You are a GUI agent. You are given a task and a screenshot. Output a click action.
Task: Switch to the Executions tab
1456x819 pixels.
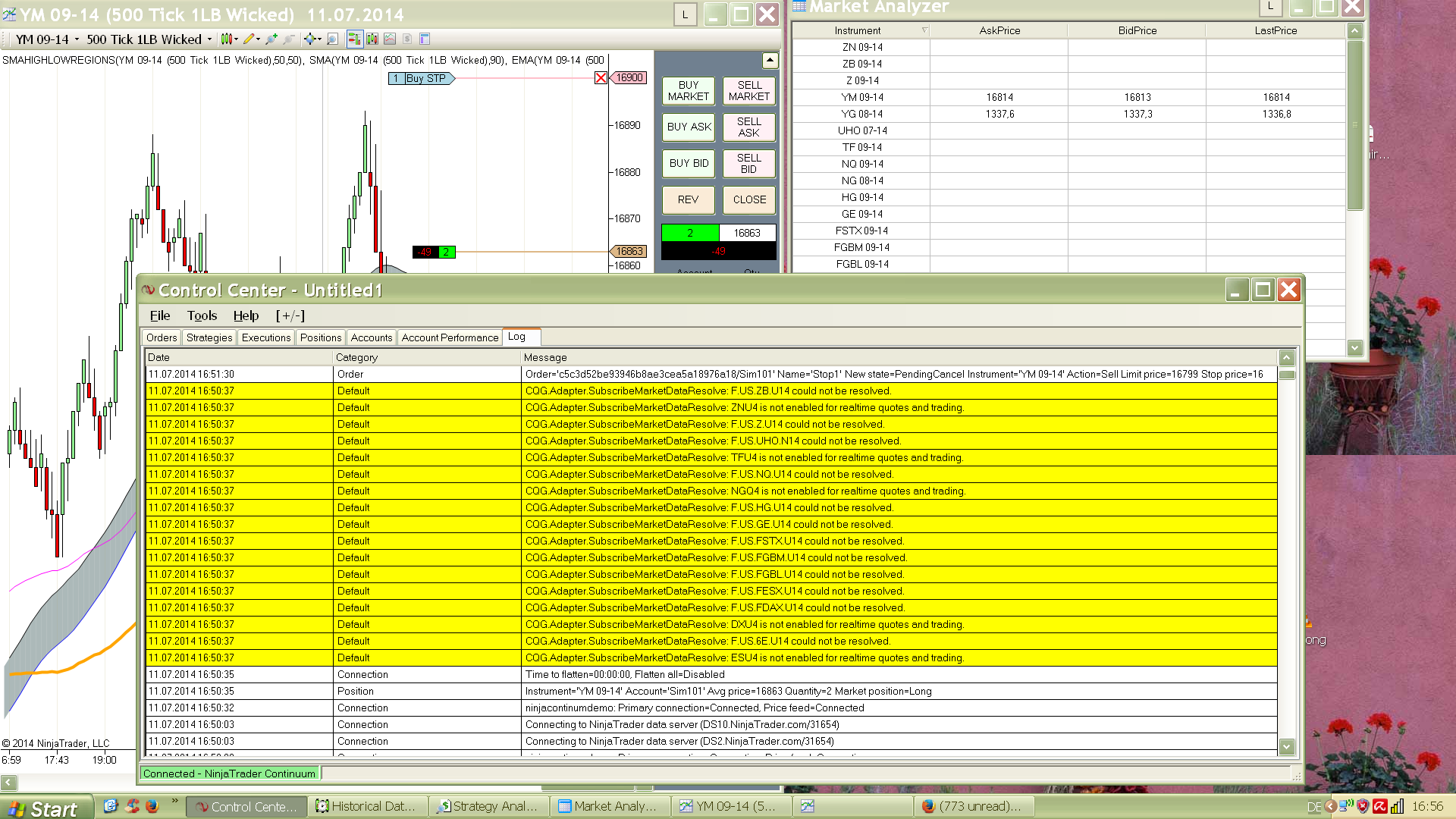(265, 337)
